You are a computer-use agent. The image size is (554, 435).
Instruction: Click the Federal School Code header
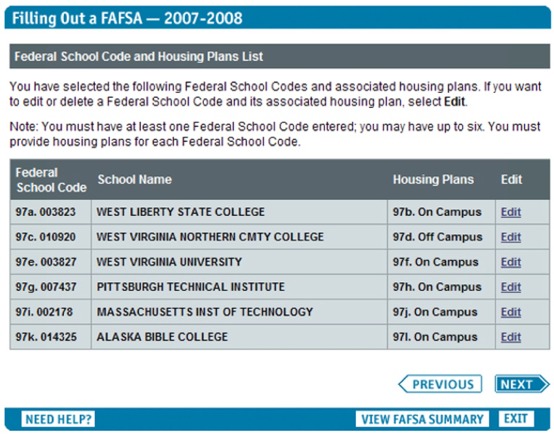click(x=51, y=180)
